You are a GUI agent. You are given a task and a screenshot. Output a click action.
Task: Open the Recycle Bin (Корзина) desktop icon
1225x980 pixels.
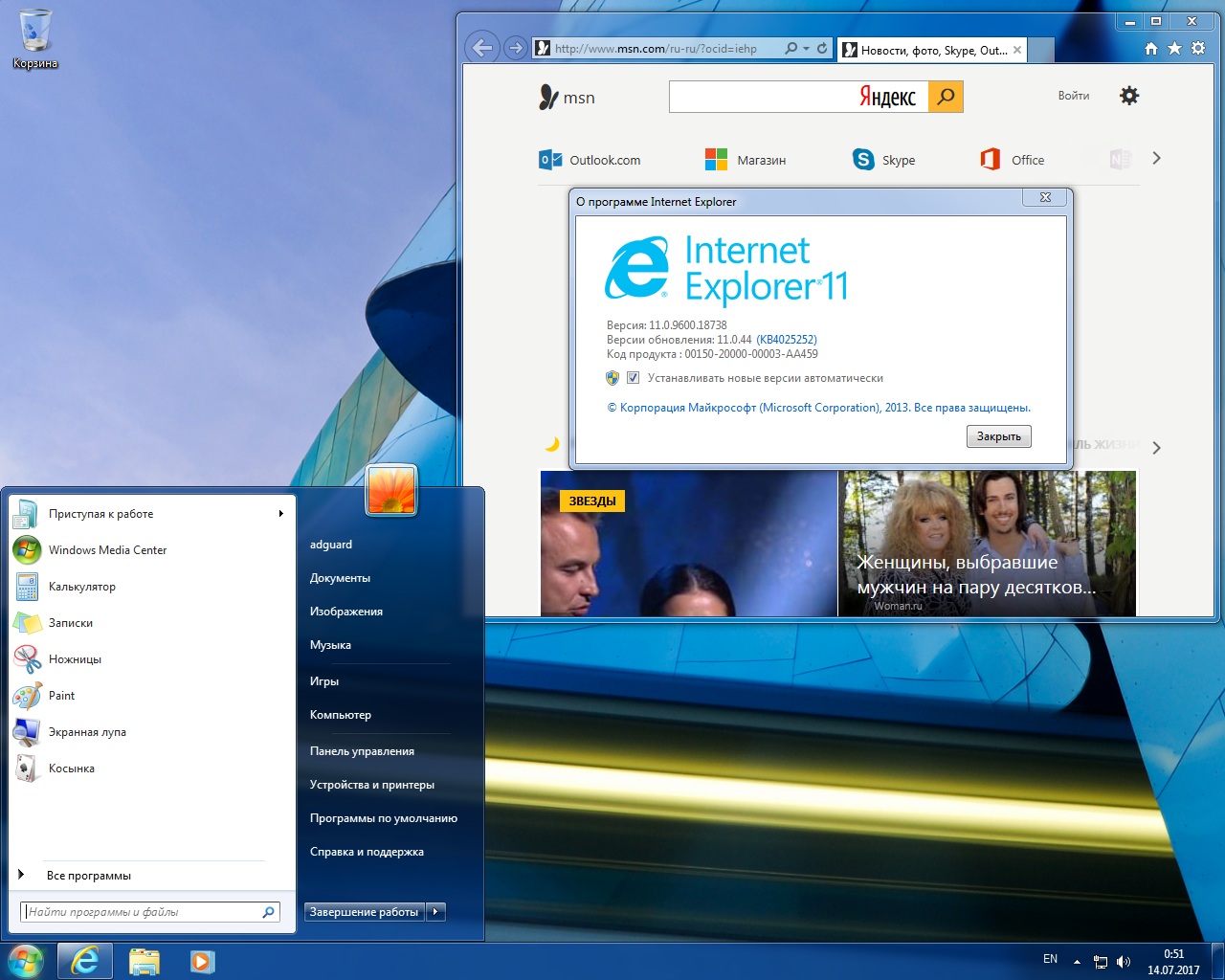(x=35, y=38)
